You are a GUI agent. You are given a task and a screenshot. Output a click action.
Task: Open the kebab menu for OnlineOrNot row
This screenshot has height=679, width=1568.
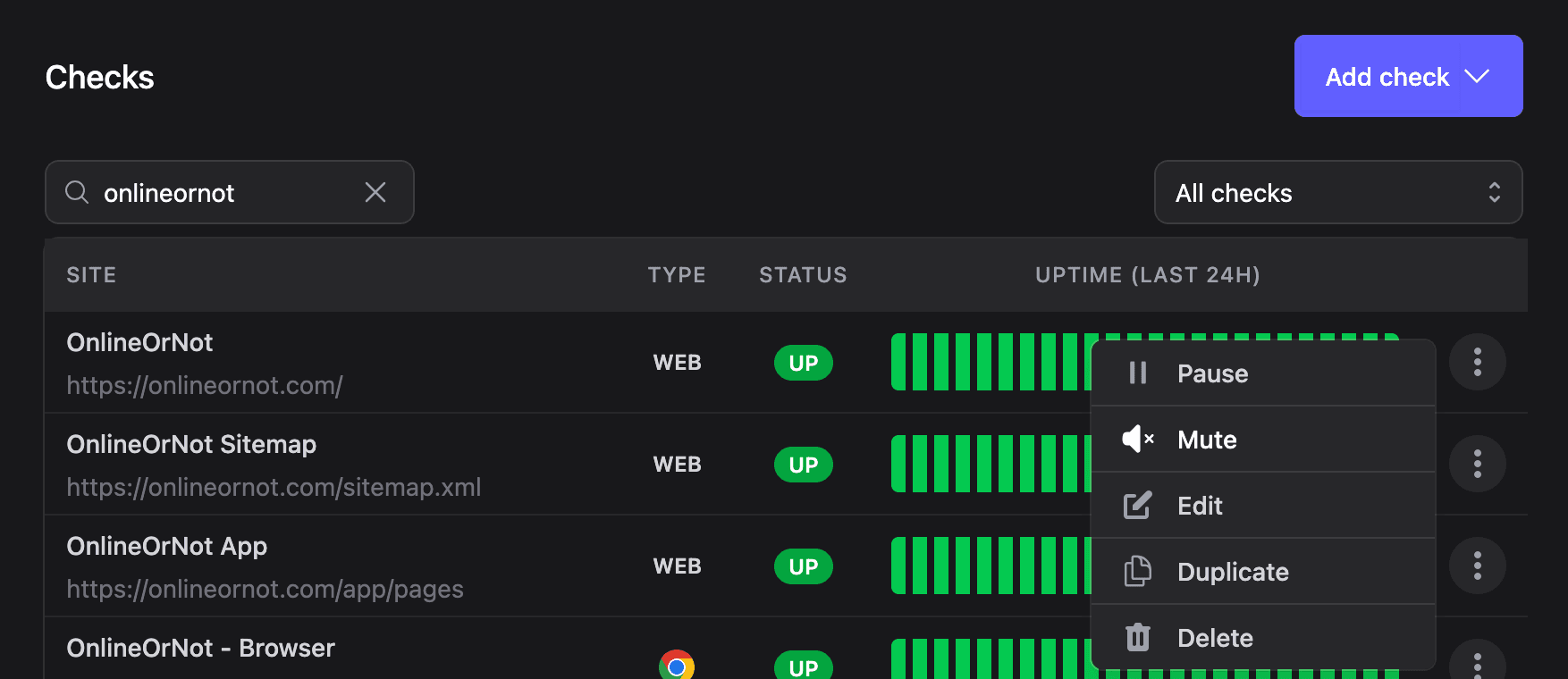coord(1477,362)
